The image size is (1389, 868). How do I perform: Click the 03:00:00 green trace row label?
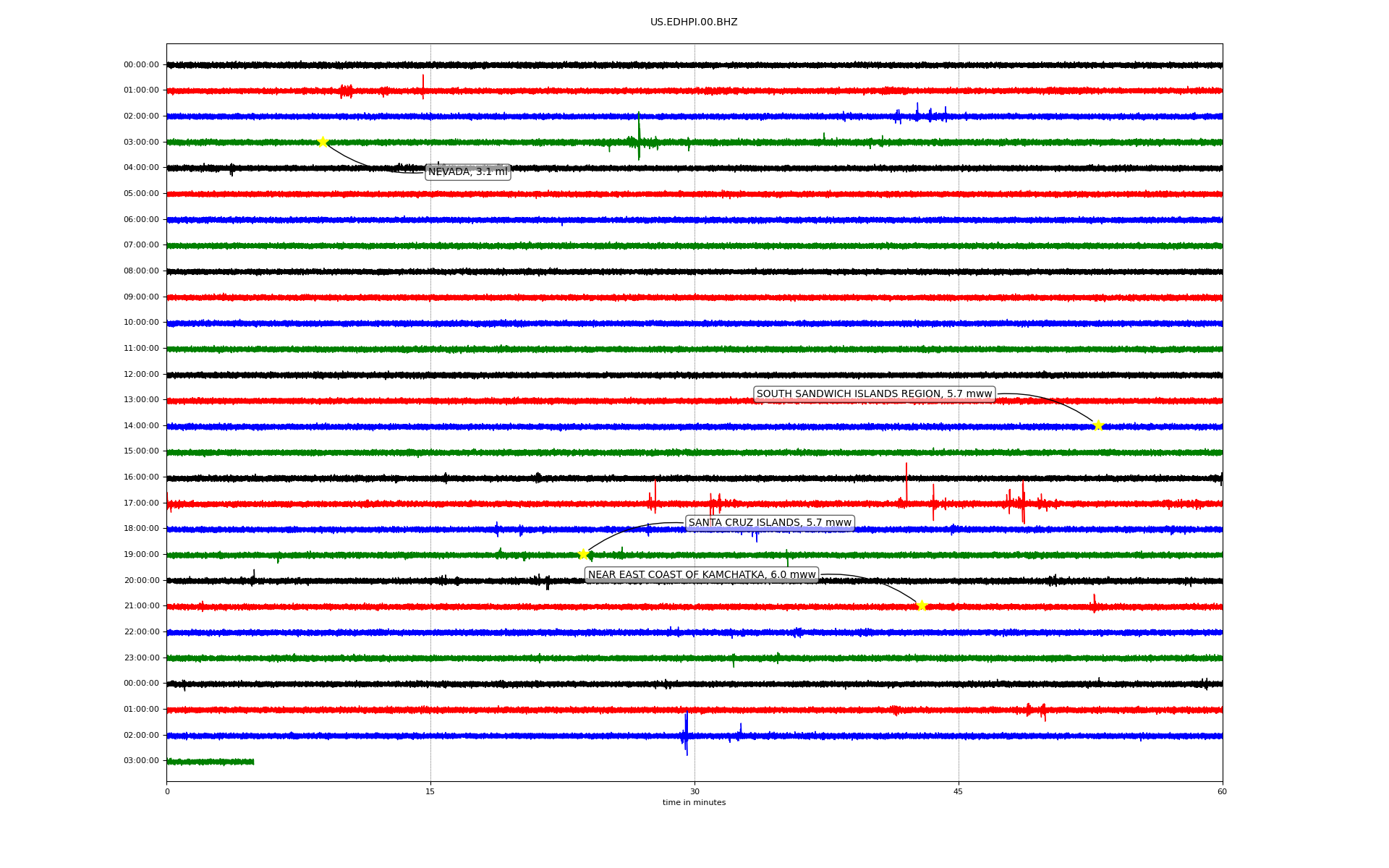[141, 142]
